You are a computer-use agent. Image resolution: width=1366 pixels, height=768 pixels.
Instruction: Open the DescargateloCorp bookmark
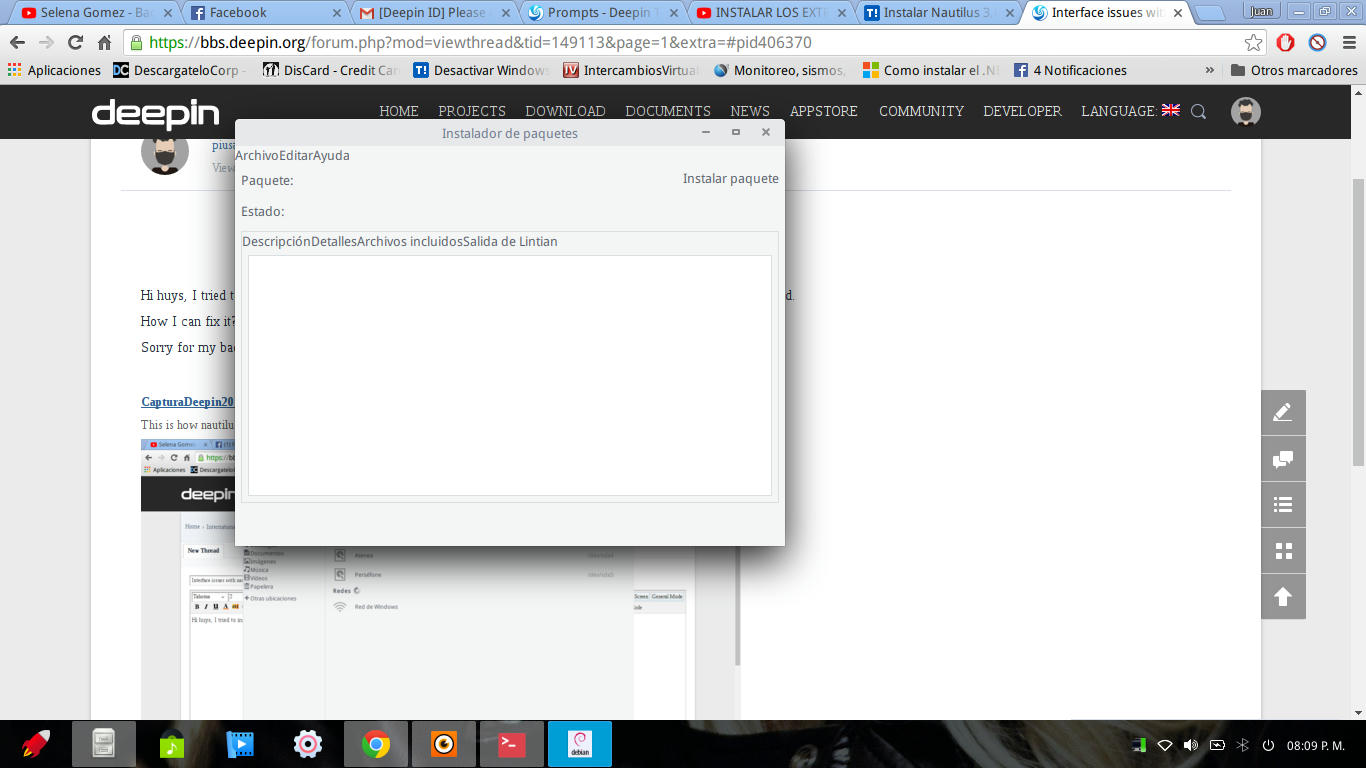180,70
